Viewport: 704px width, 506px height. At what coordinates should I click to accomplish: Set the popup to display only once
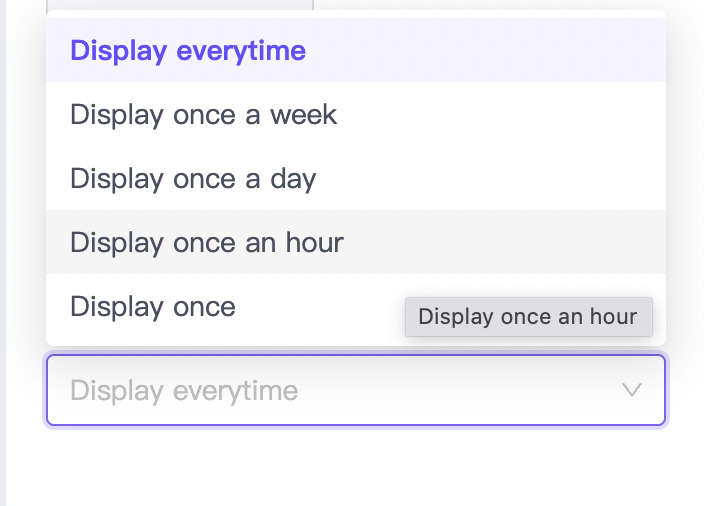pyautogui.click(x=153, y=306)
